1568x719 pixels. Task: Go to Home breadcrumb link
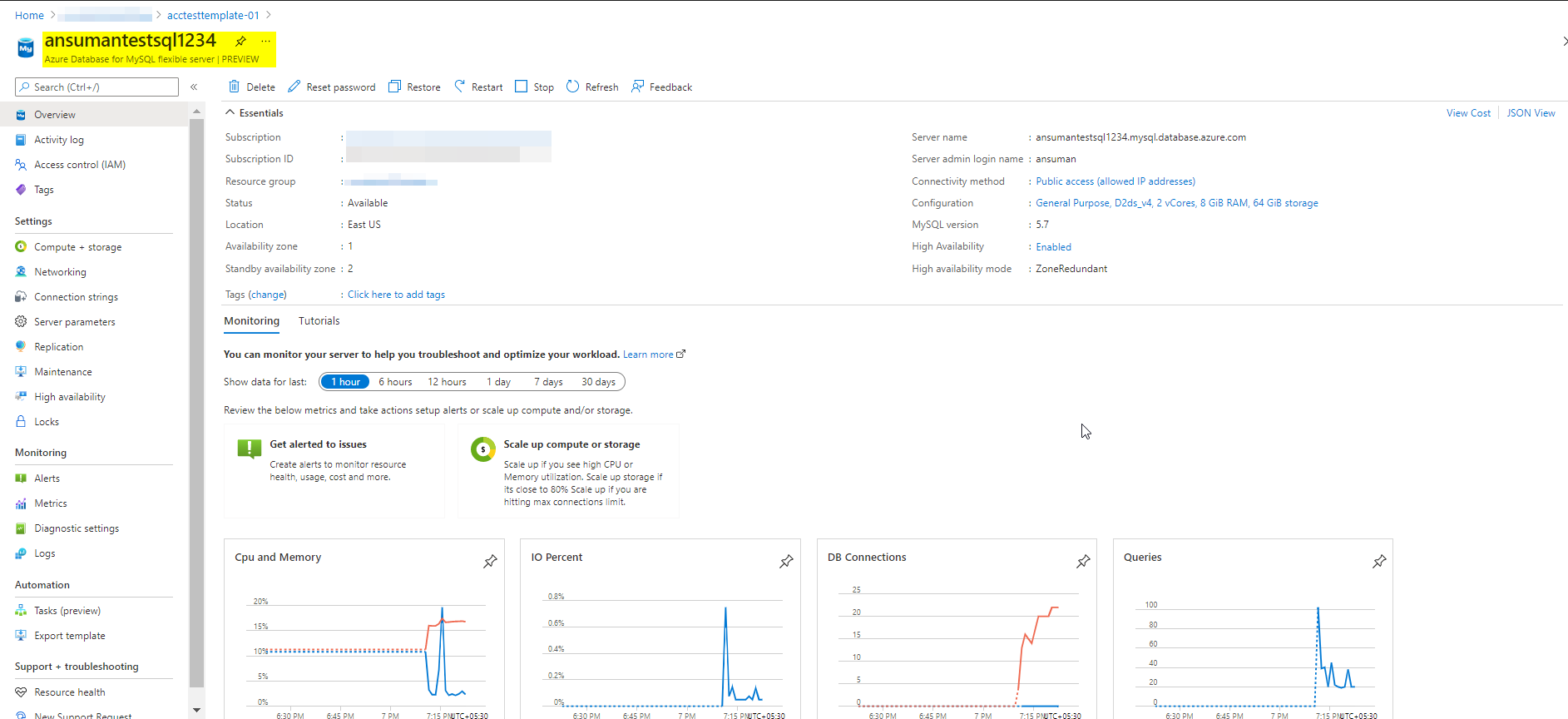coord(29,15)
